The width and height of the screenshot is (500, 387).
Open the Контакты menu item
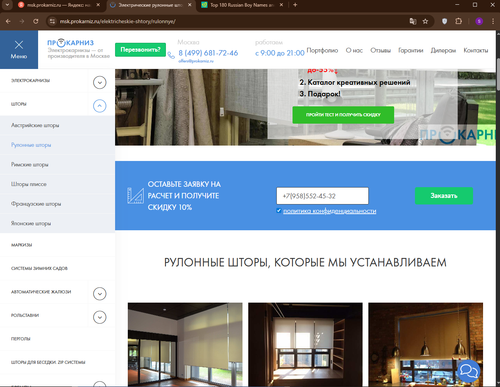pos(476,50)
